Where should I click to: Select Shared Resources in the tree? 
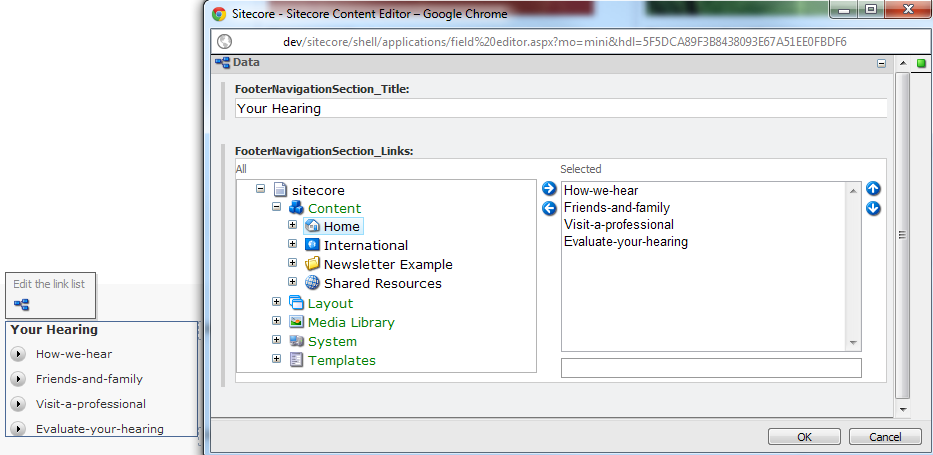tap(383, 283)
